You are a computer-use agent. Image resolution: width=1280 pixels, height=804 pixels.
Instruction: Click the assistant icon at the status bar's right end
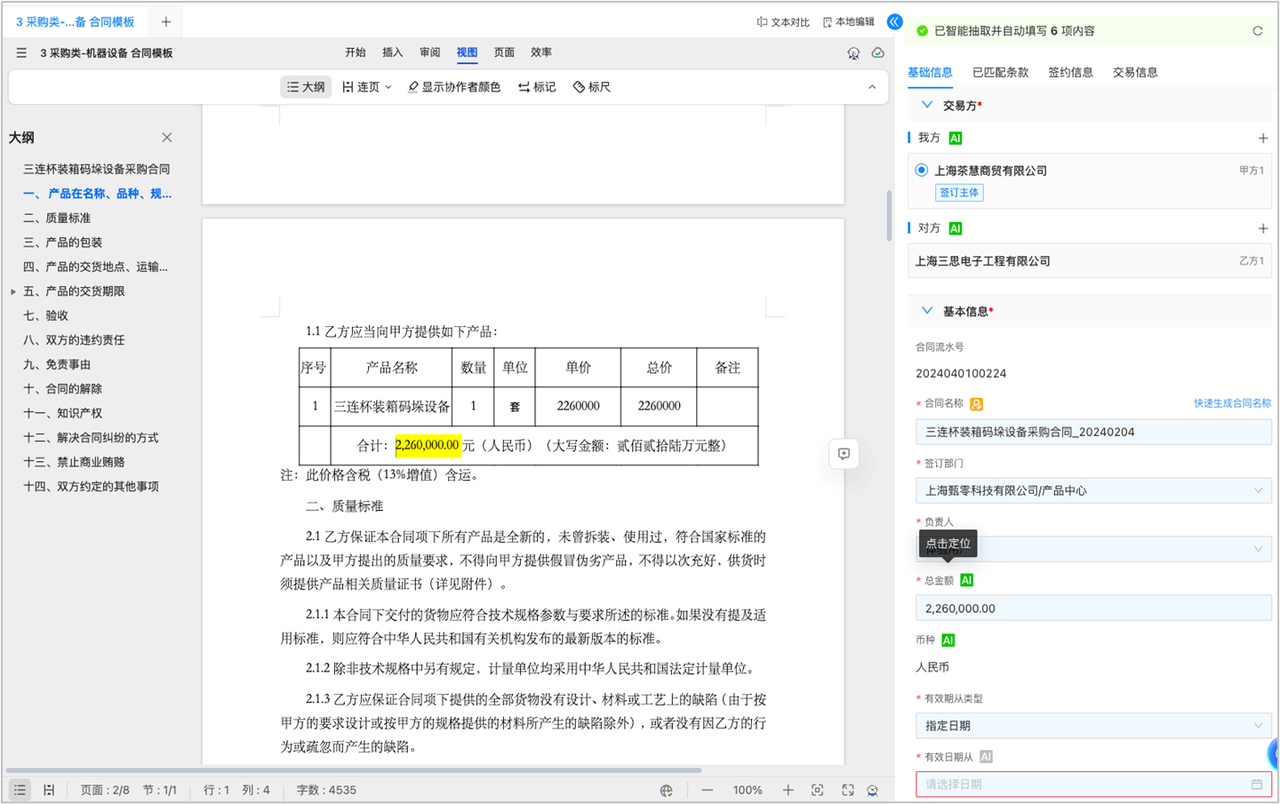pos(873,790)
